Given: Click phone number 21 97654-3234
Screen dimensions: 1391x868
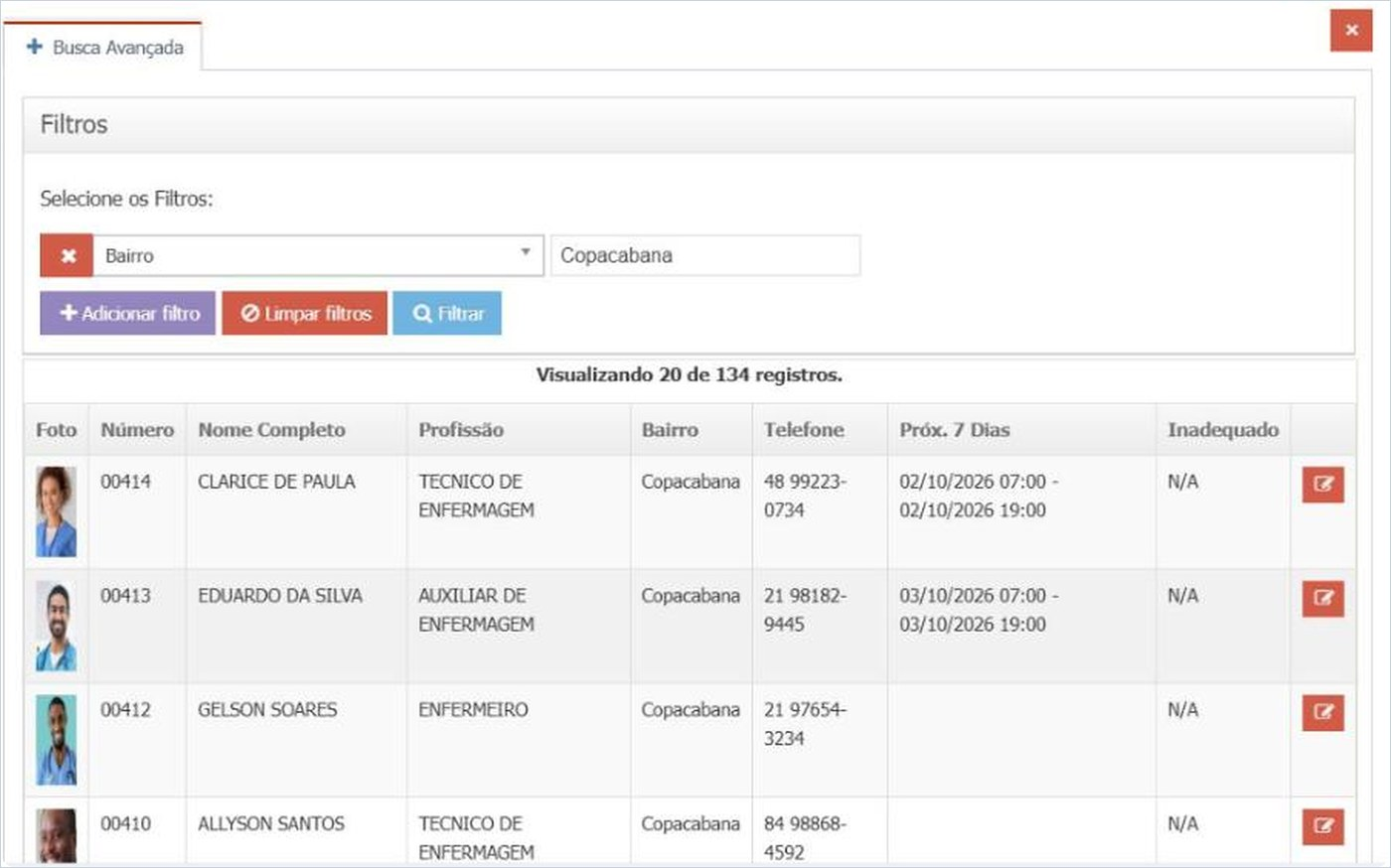Looking at the screenshot, I should [805, 724].
